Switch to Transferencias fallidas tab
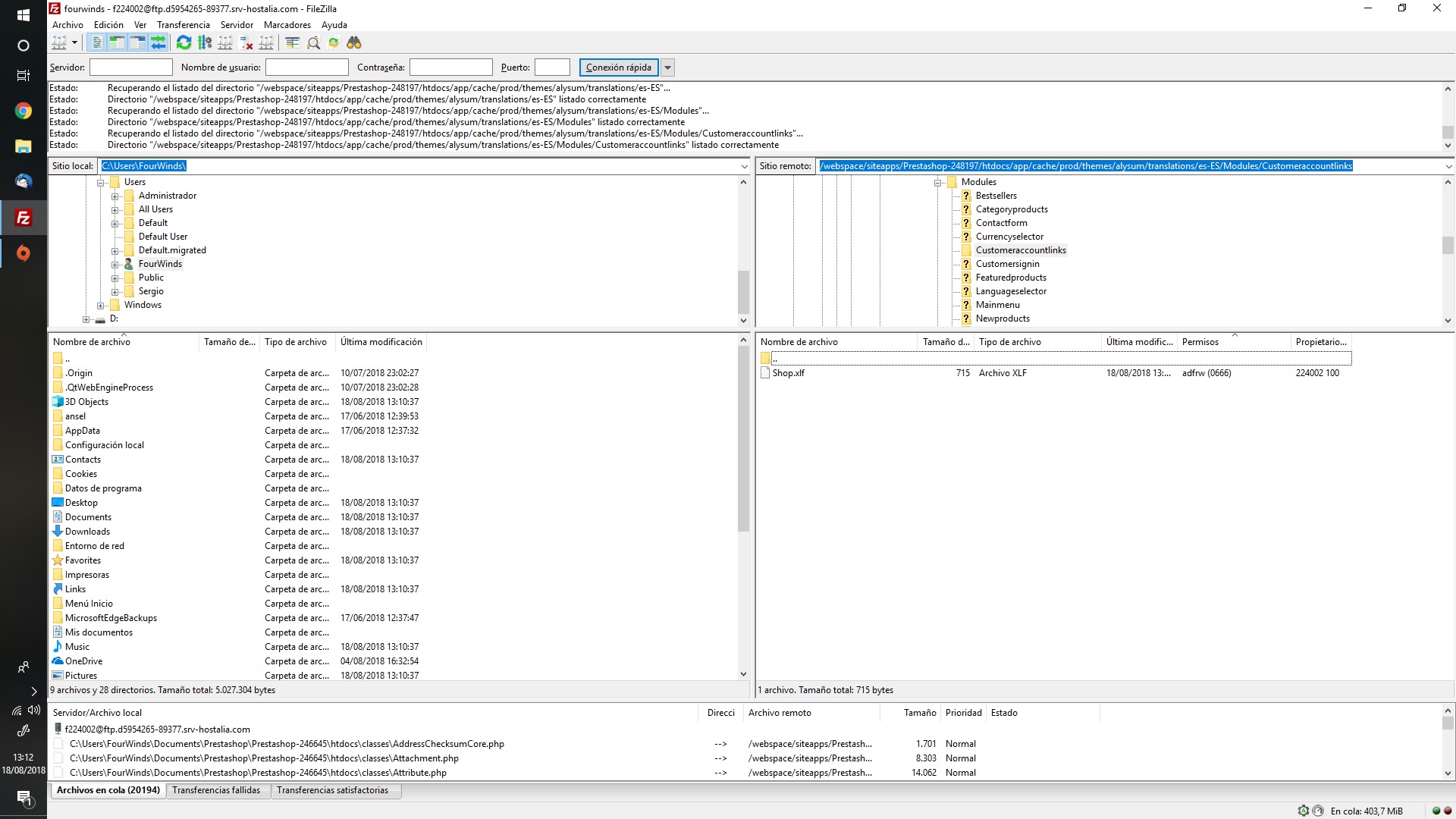The height and width of the screenshot is (819, 1456). (215, 790)
